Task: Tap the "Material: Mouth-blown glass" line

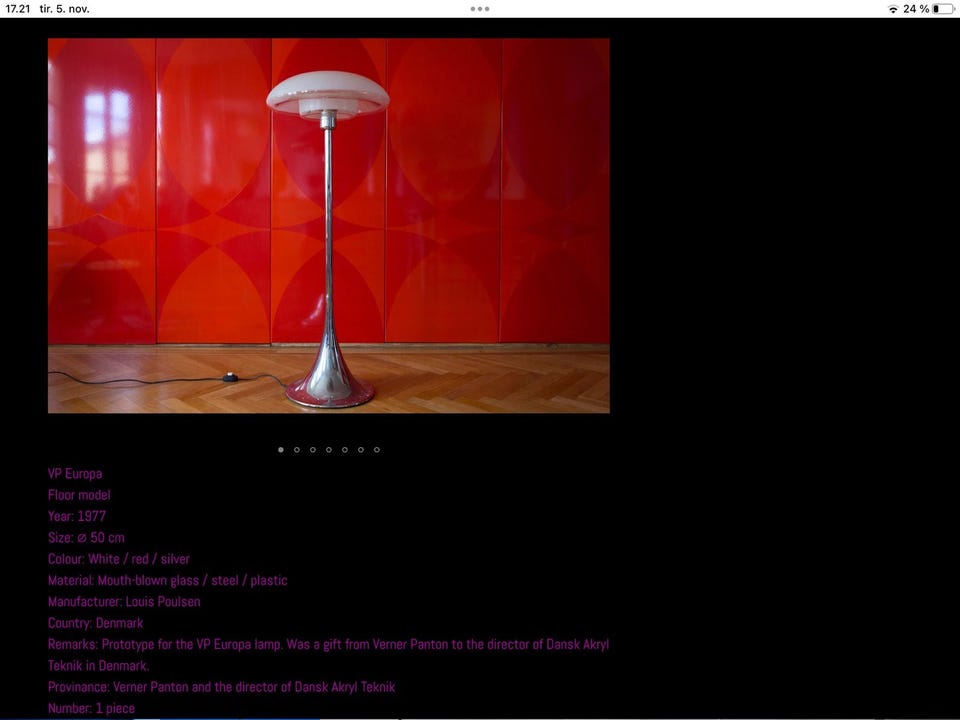Action: click(167, 581)
